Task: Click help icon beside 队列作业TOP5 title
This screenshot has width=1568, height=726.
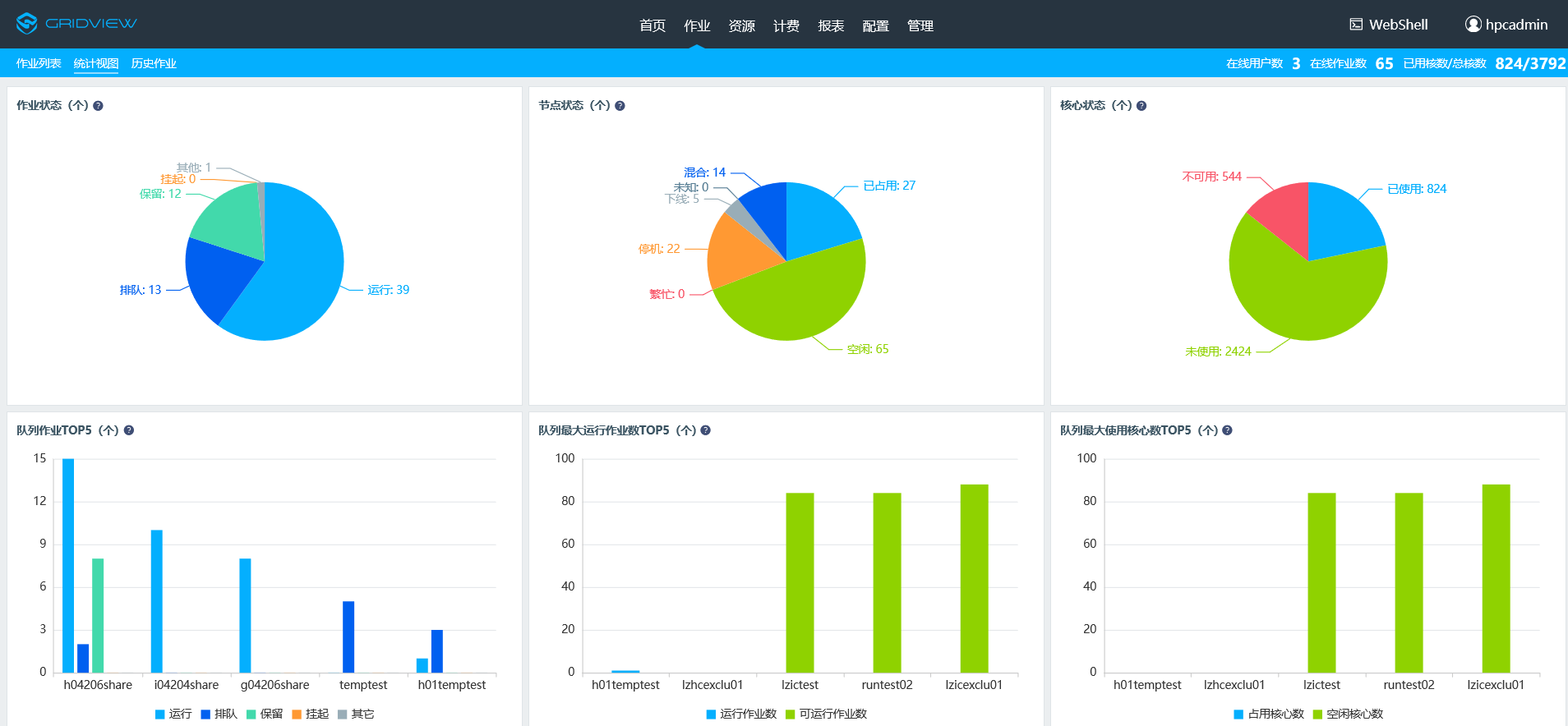Action: pyautogui.click(x=129, y=430)
